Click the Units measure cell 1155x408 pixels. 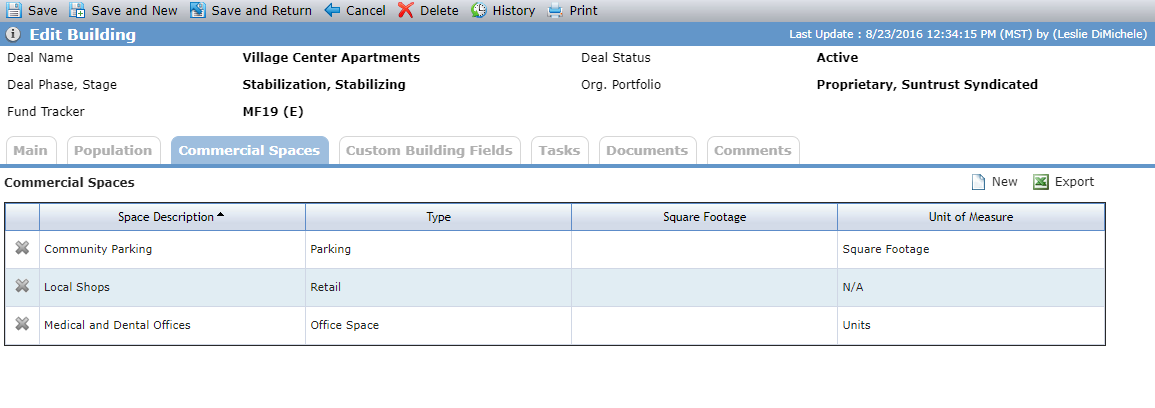point(971,325)
